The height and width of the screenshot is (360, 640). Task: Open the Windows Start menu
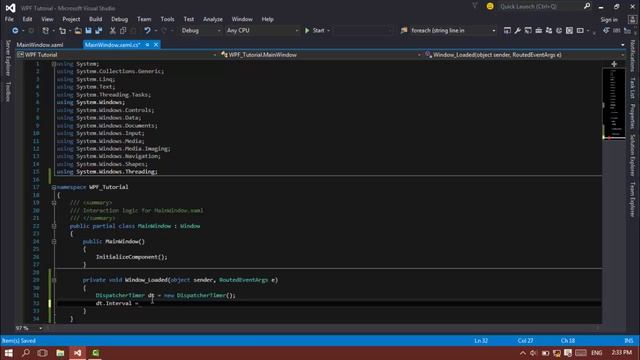[x=8, y=353]
